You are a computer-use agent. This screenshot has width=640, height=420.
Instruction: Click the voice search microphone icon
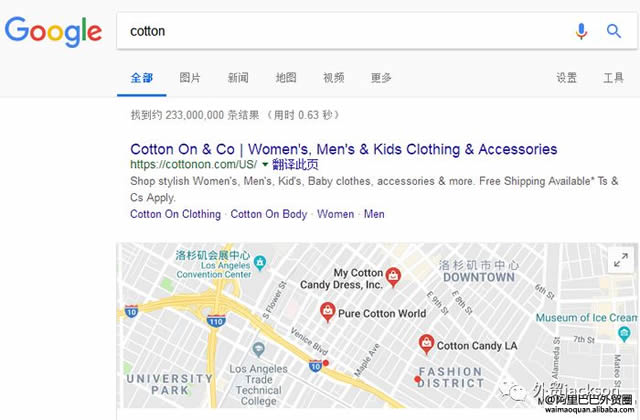pyautogui.click(x=581, y=31)
